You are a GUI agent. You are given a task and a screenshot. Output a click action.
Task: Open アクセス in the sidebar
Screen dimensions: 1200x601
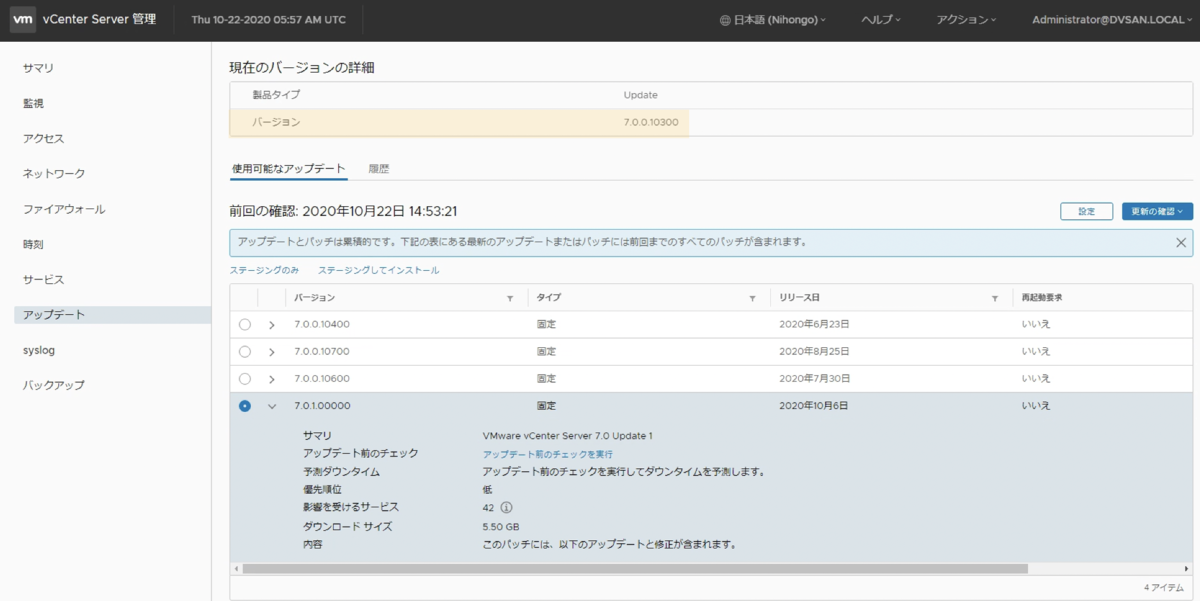(43, 138)
